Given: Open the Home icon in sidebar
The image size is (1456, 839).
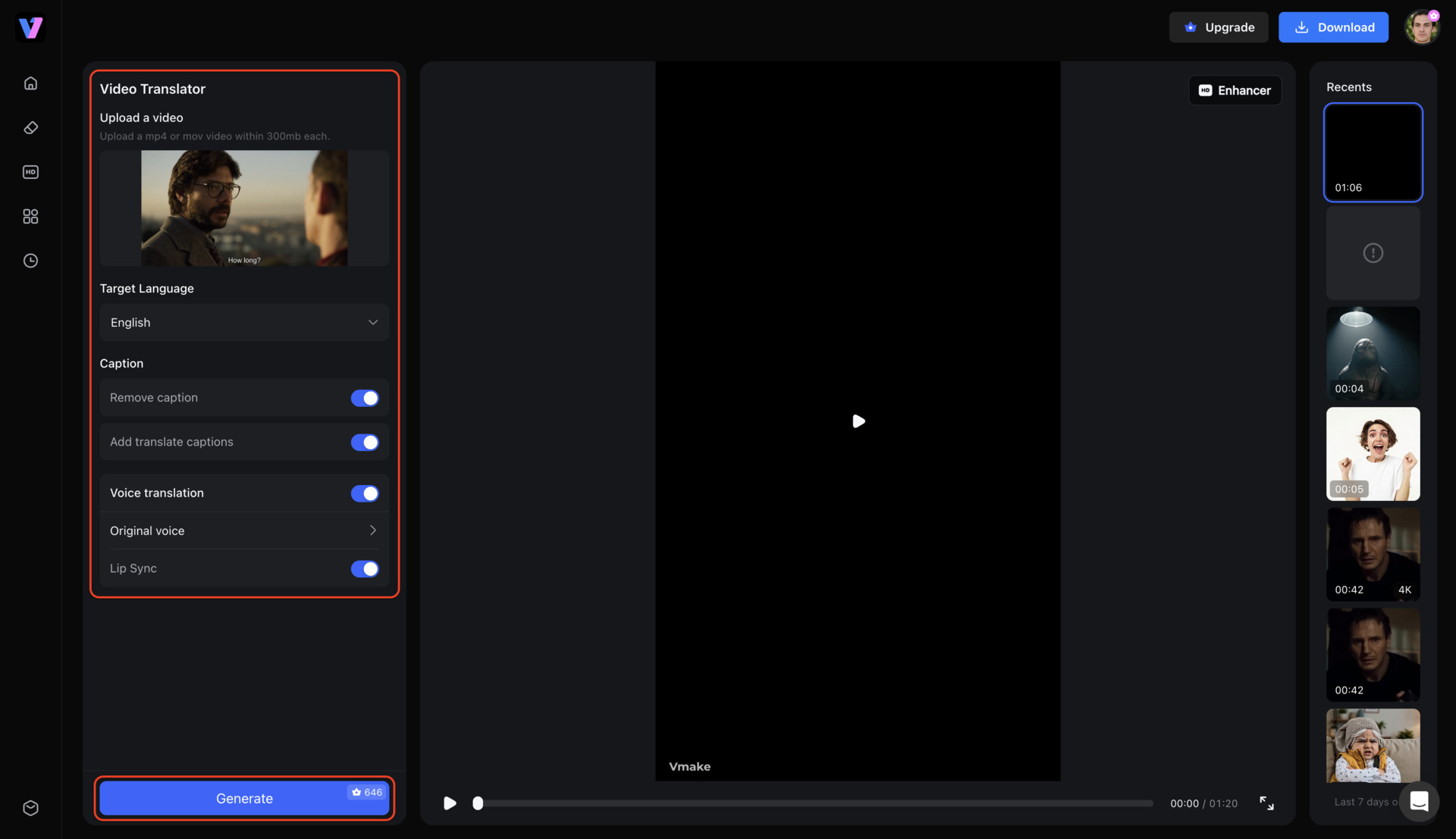Looking at the screenshot, I should point(30,83).
